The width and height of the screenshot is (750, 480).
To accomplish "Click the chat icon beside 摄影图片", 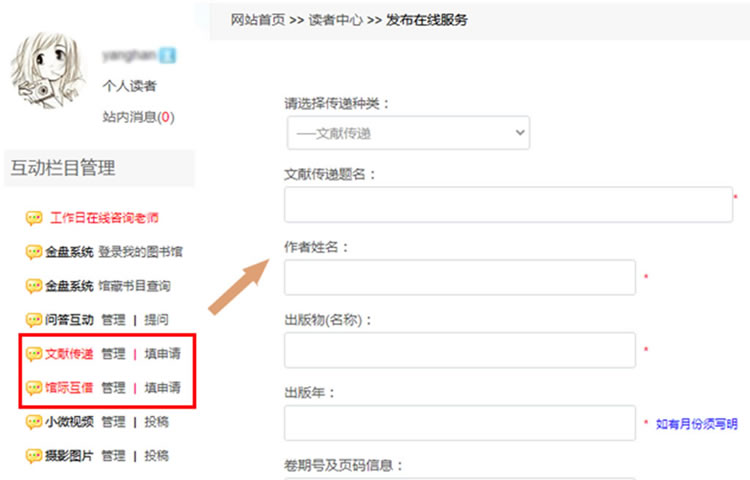I will tap(34, 456).
